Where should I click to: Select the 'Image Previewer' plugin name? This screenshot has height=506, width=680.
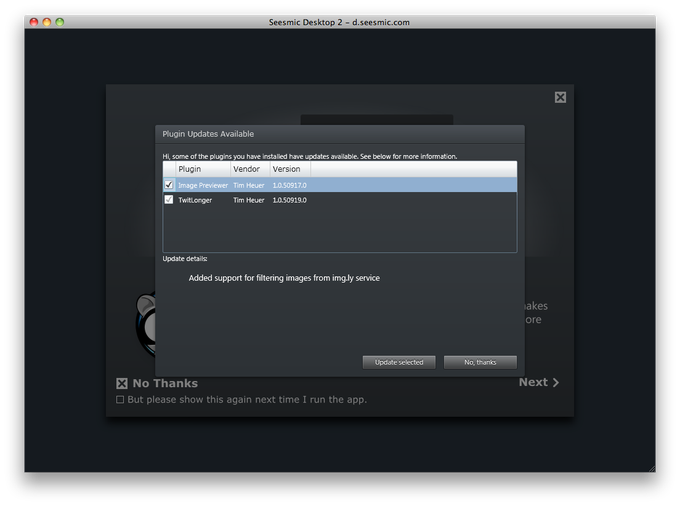click(203, 185)
